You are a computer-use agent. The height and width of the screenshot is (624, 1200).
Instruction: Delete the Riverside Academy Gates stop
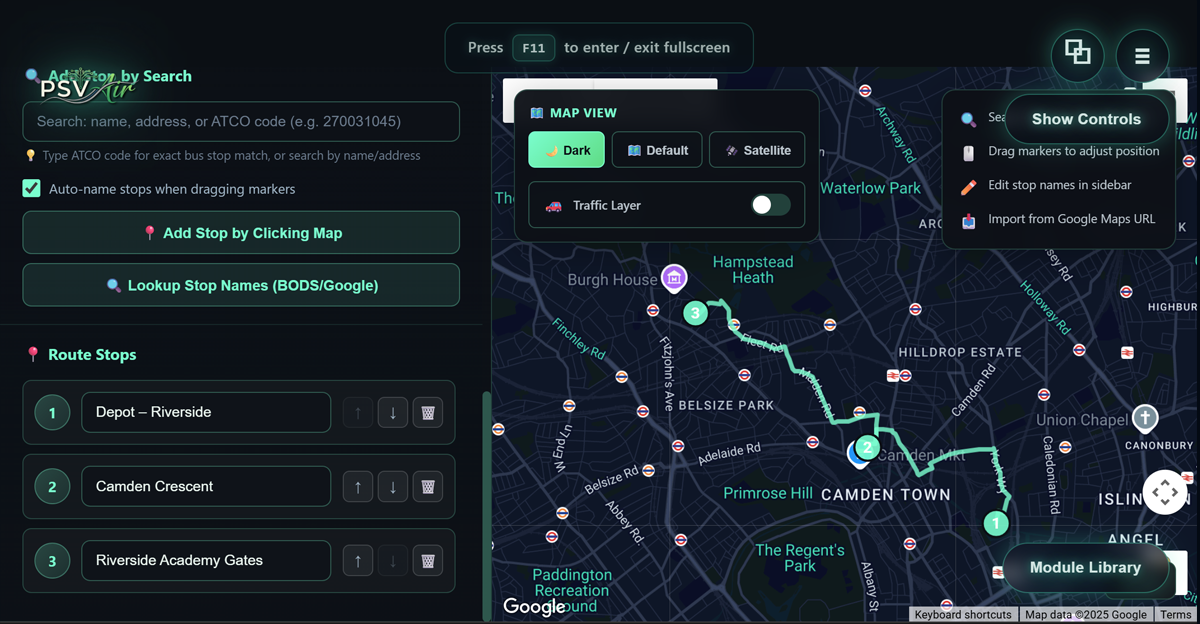[x=428, y=561]
